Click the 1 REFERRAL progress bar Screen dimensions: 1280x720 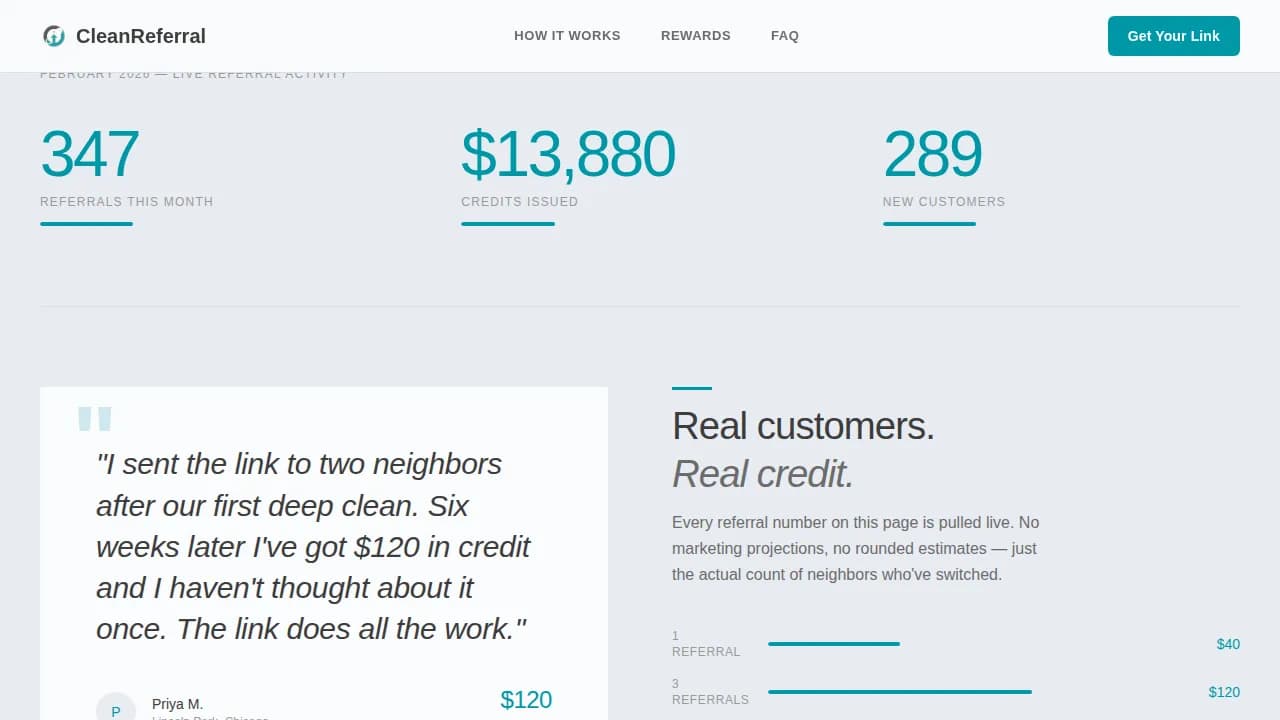833,644
